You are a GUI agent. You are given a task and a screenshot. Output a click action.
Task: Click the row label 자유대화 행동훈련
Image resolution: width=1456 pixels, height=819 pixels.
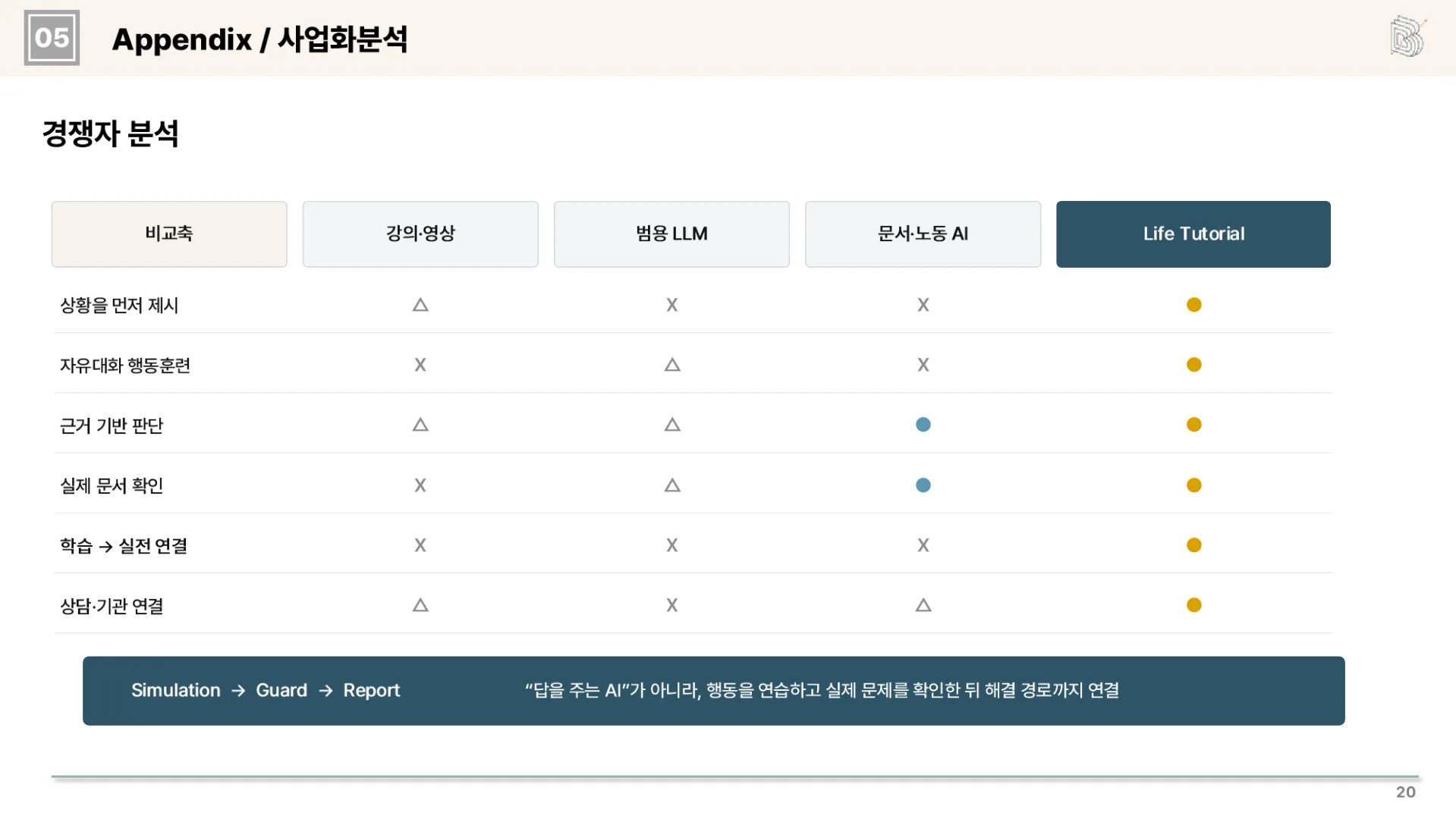(125, 366)
